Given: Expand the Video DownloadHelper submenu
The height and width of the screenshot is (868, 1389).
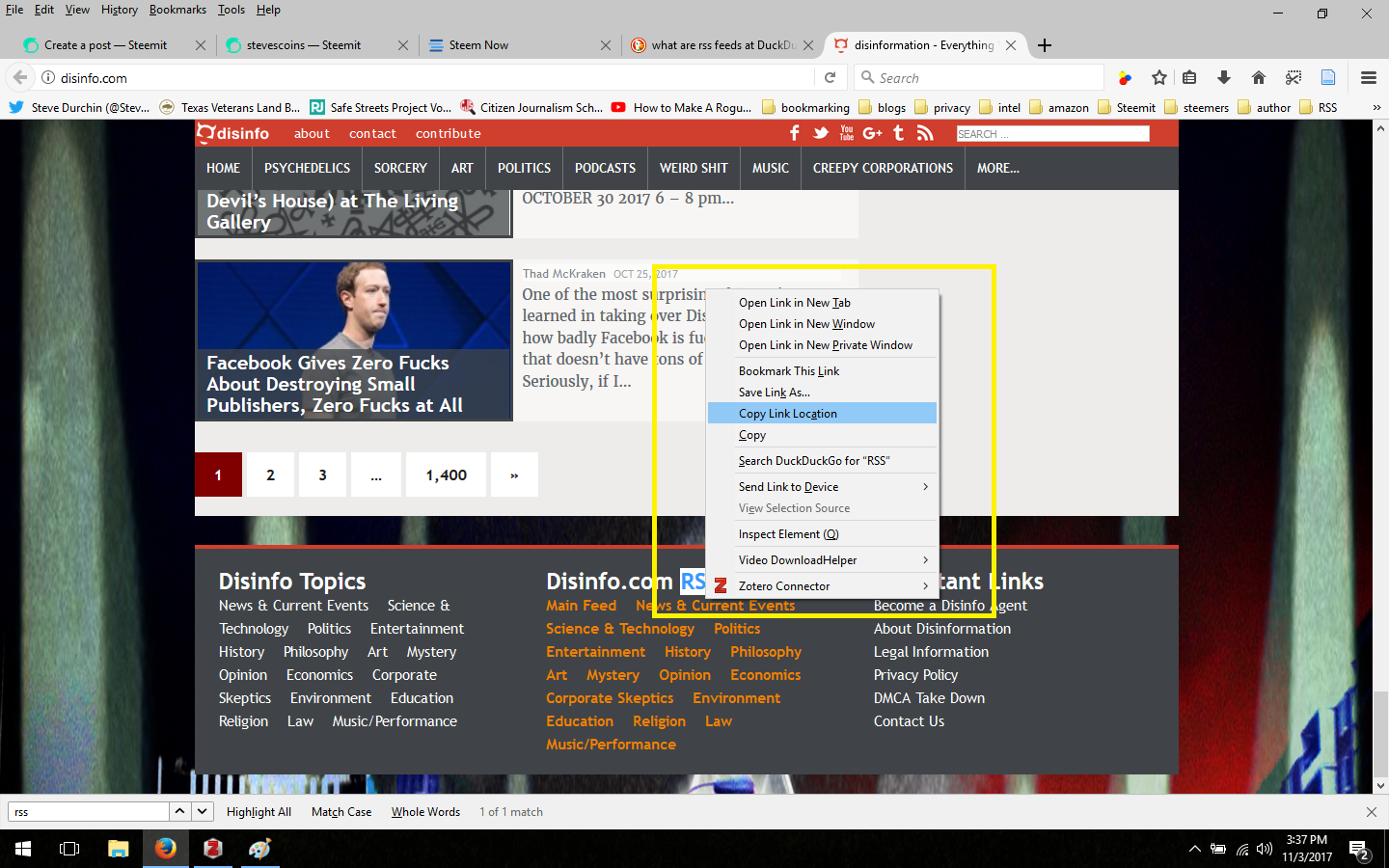Looking at the screenshot, I should 822,560.
